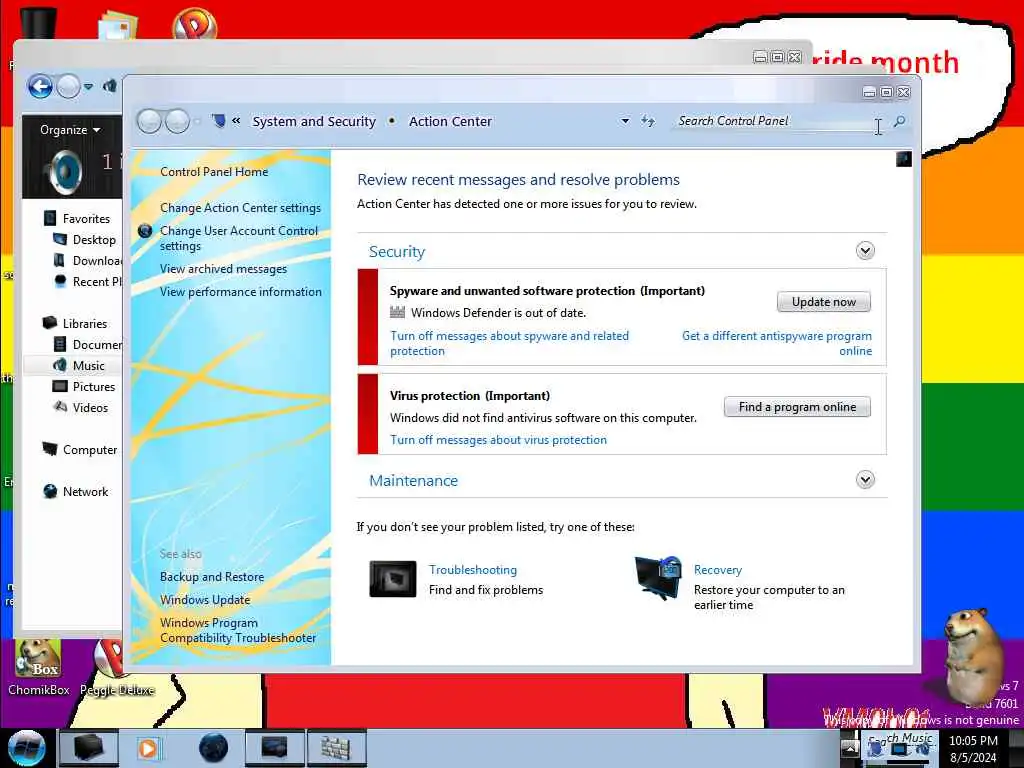Click the Computer icon in navigation pane
1024x768 pixels.
[x=50, y=449]
